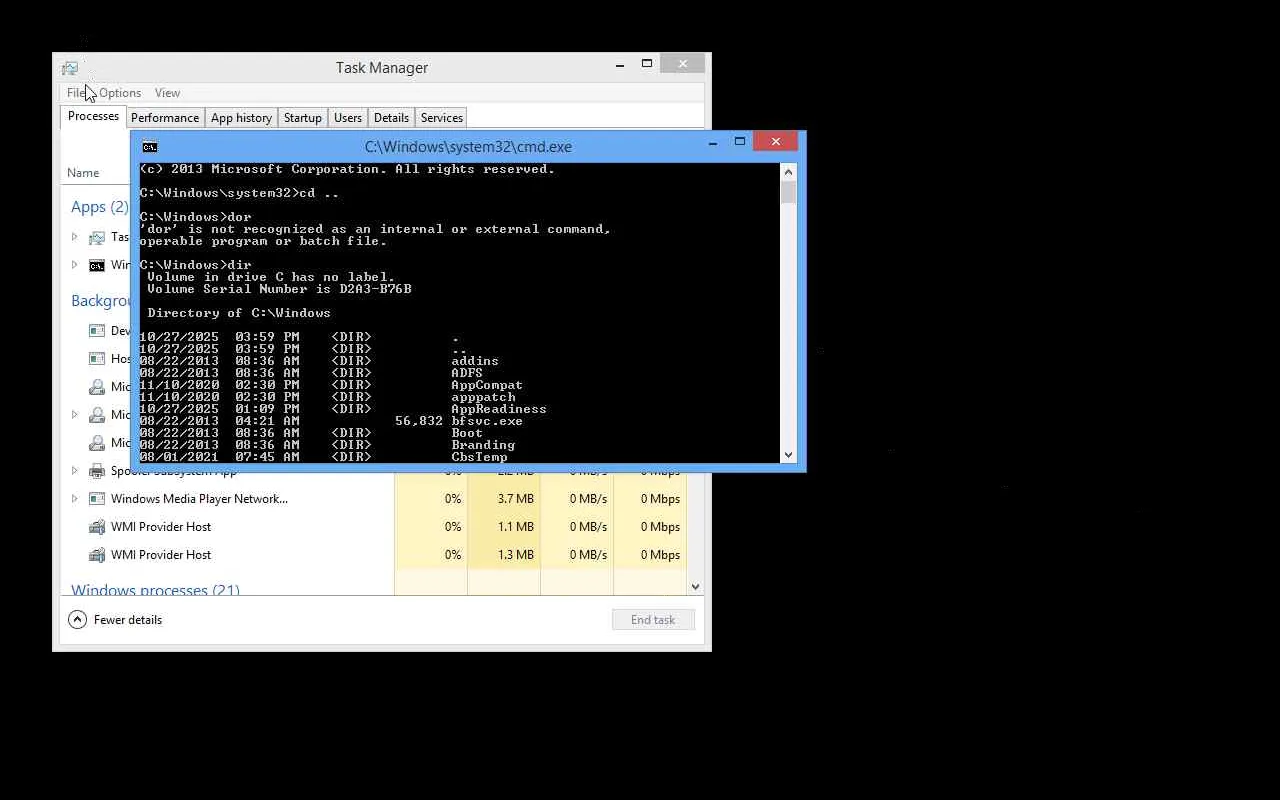The width and height of the screenshot is (1280, 800).
Task: Click the Task Manager window title text
Action: click(382, 68)
